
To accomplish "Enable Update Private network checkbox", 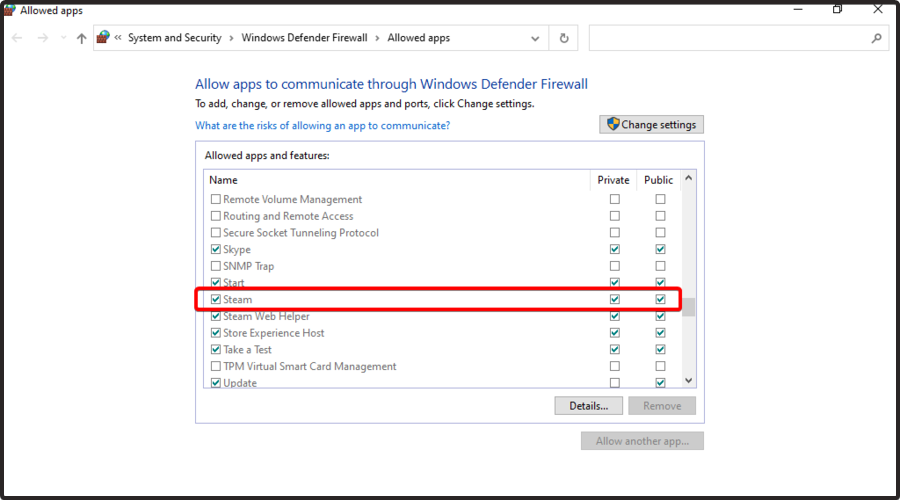I will tap(615, 382).
